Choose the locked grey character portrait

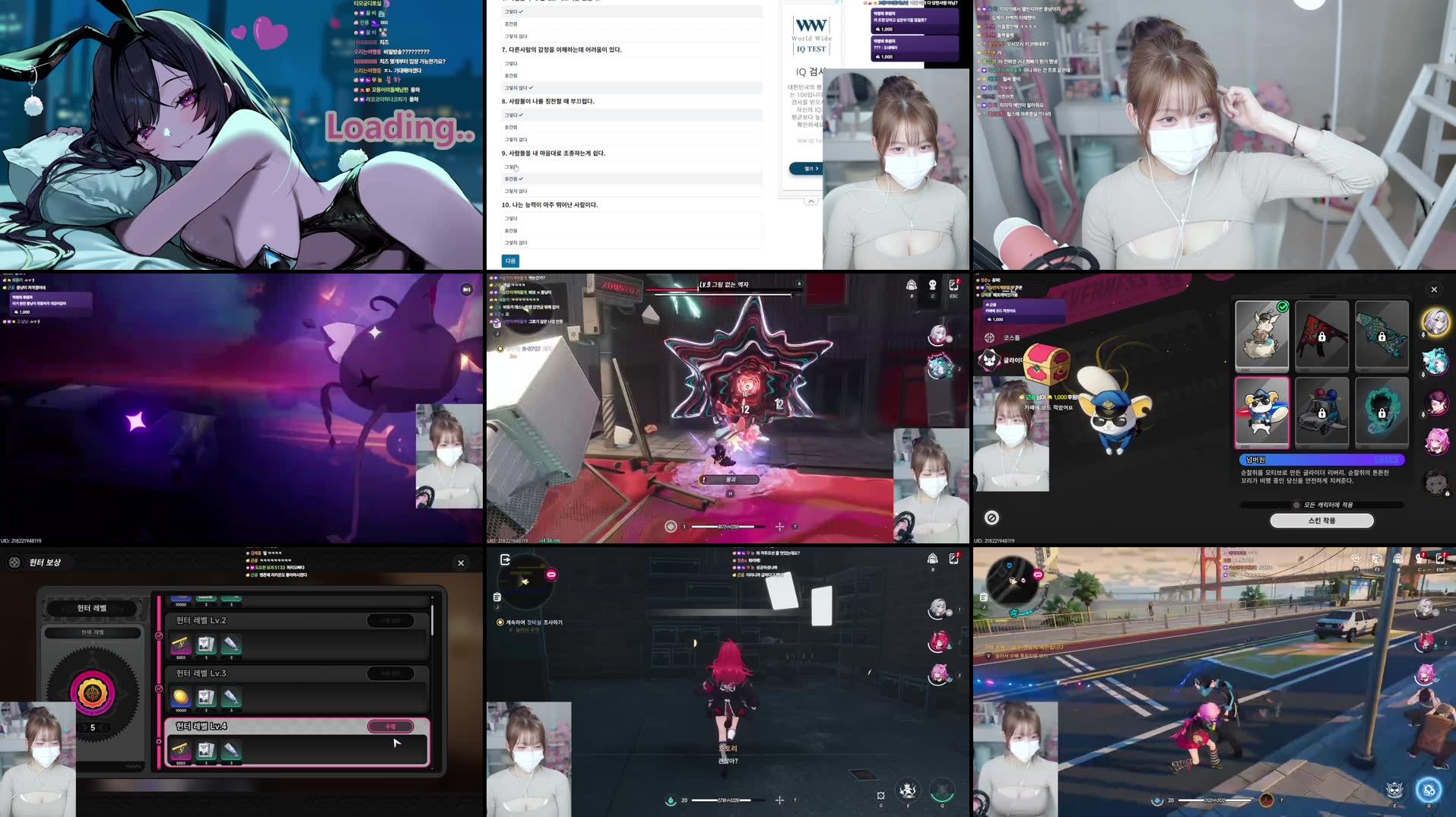pos(1435,481)
